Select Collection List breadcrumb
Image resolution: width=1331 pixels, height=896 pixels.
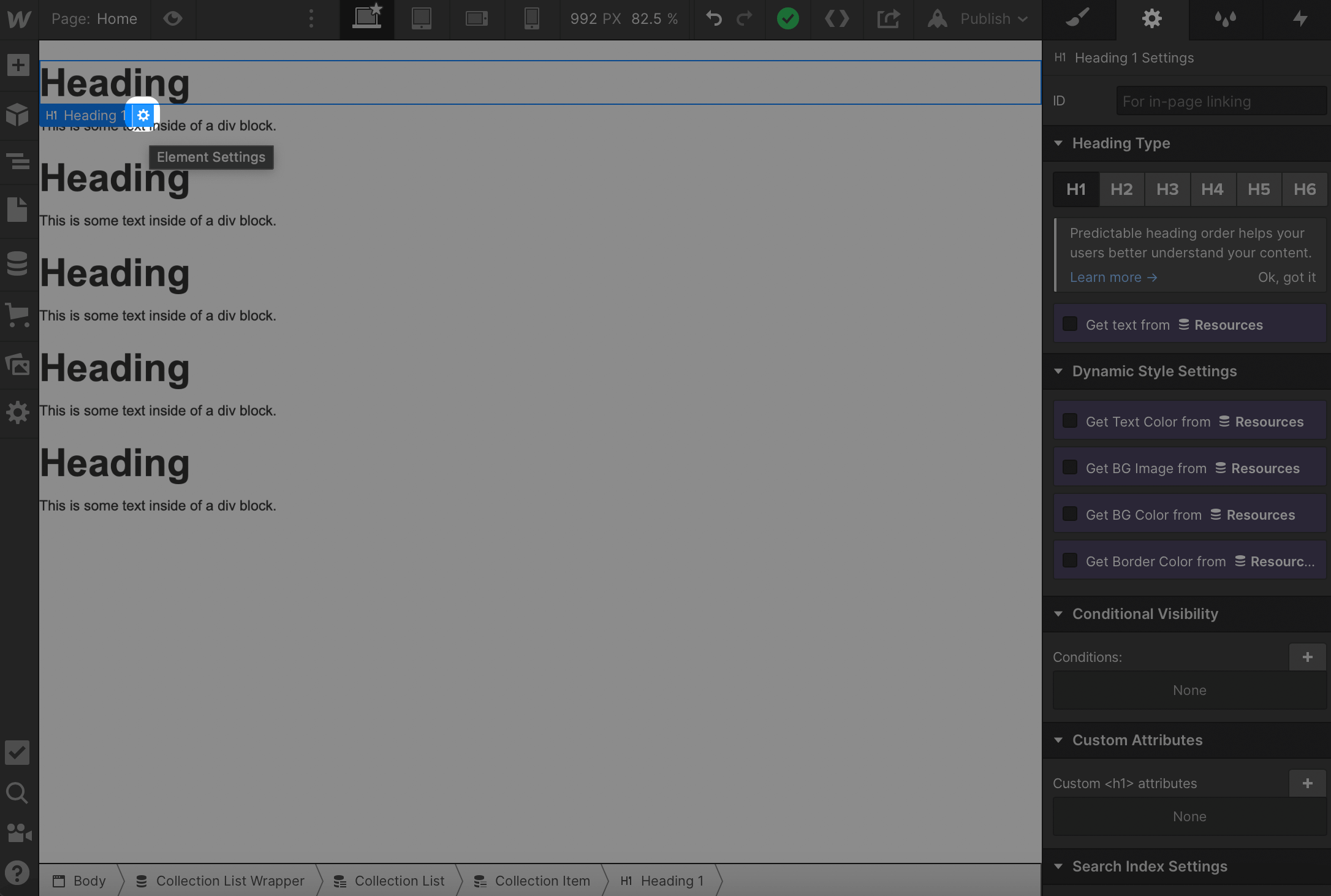[389, 881]
